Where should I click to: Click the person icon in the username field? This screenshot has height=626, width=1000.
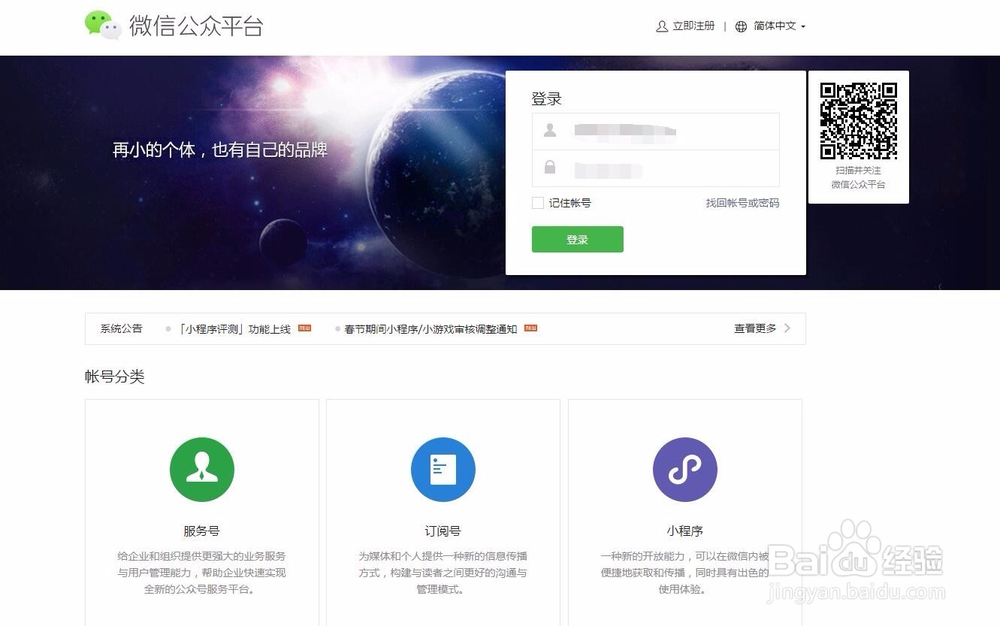coord(550,131)
